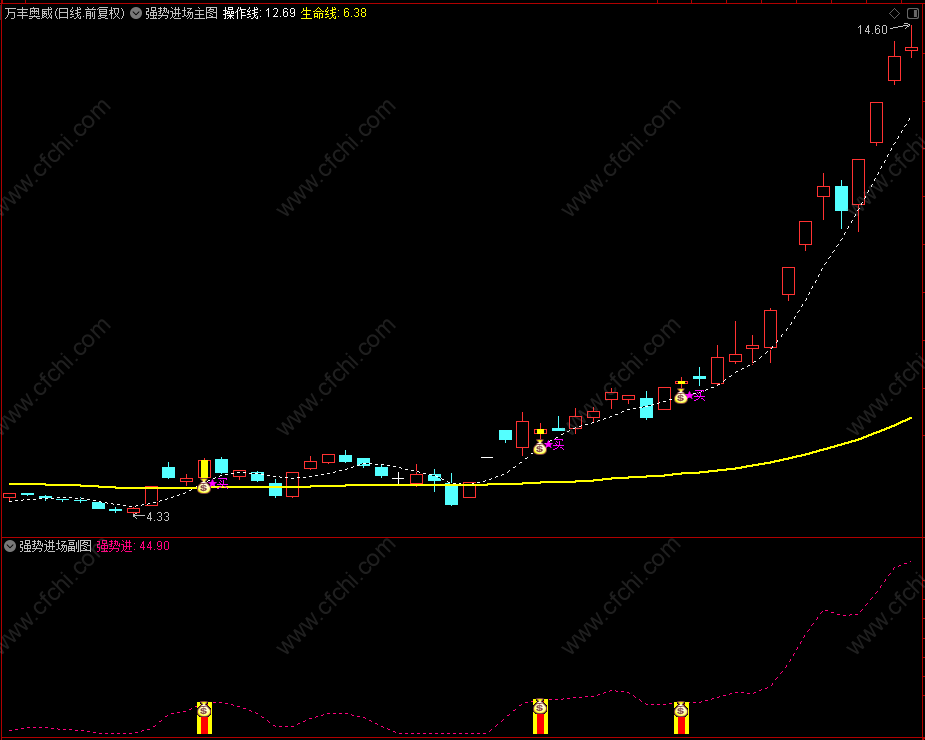Click the middle money bag buy signal icon in main chart
Image resolution: width=925 pixels, height=740 pixels.
coord(540,447)
